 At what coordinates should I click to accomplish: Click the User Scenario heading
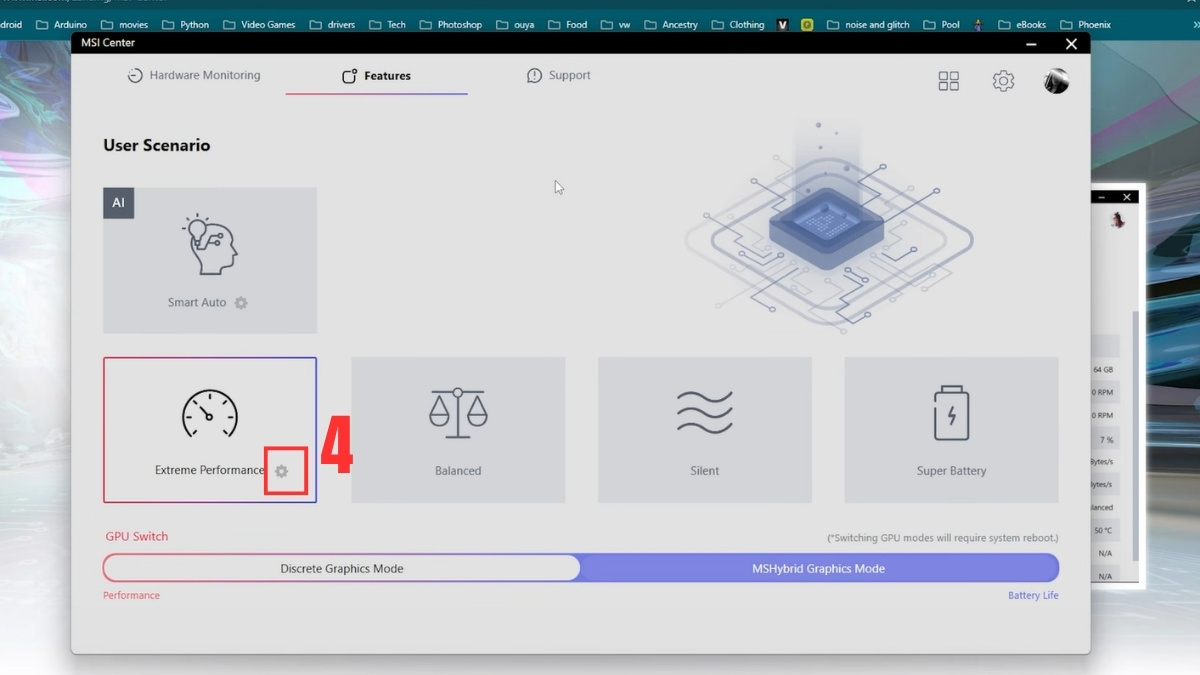(x=157, y=145)
